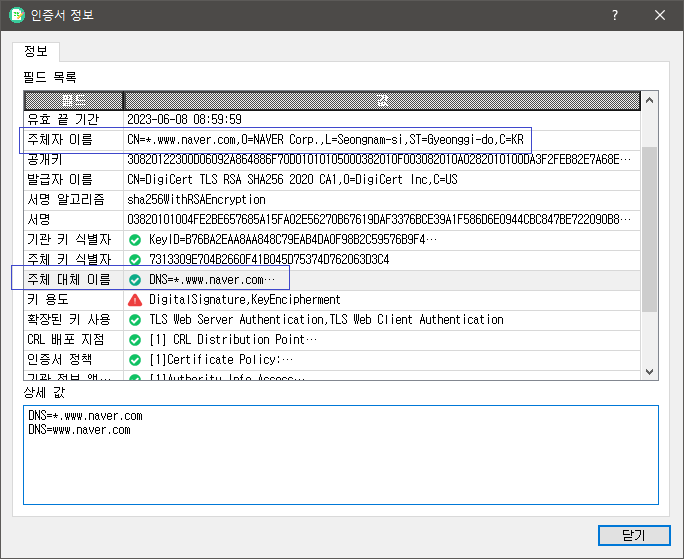Select the 주체자 이름 field row
Screen dimensions: 684x559
[332, 140]
